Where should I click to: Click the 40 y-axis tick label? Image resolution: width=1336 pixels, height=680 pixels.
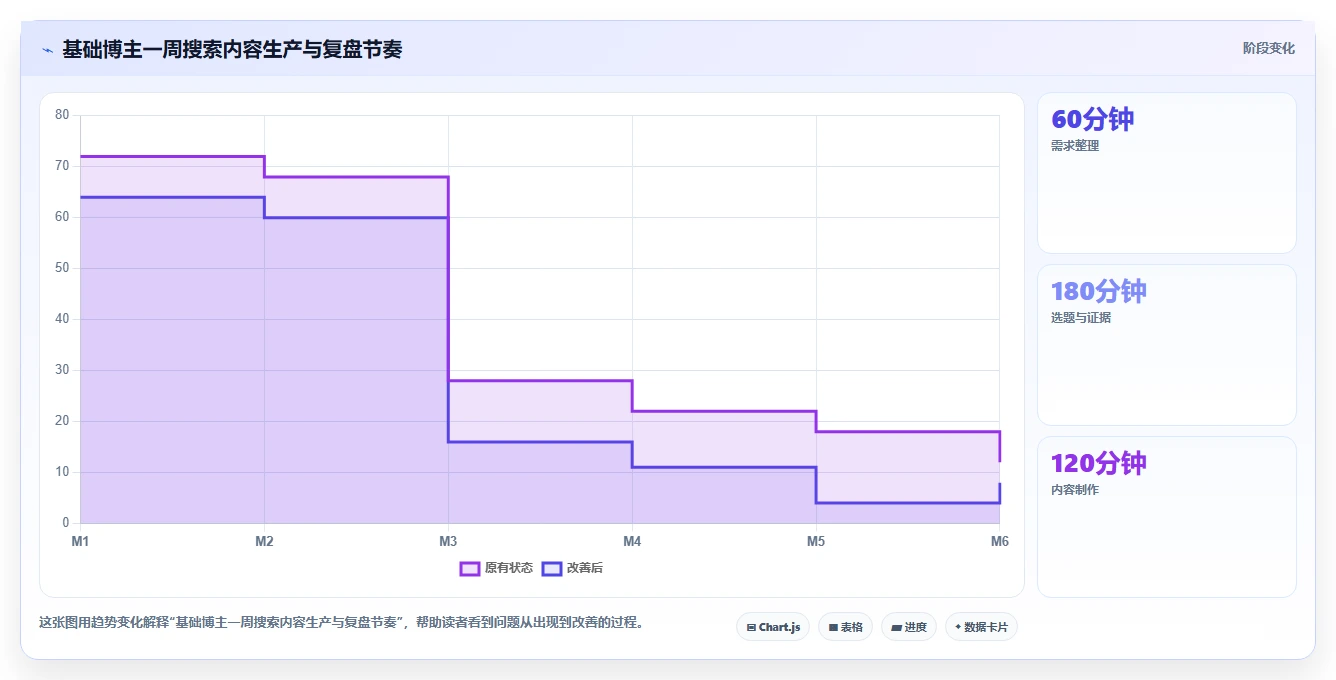coord(62,319)
